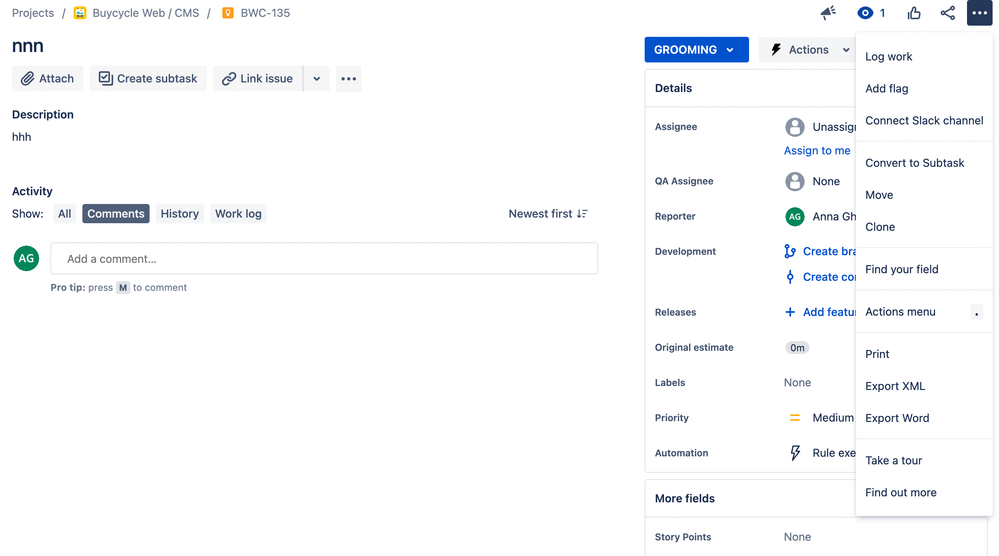Click the Create branch icon

[790, 252]
